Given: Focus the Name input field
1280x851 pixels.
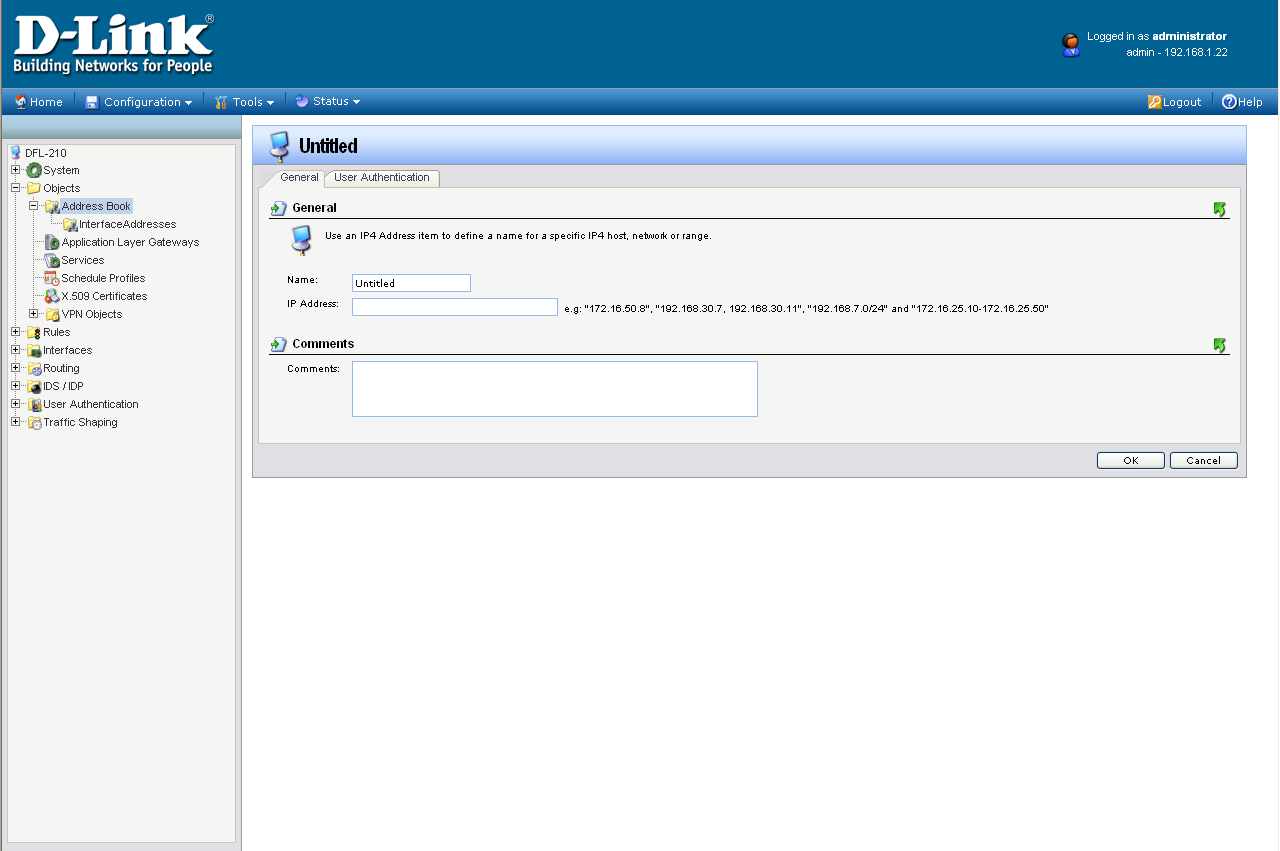Looking at the screenshot, I should (x=411, y=283).
